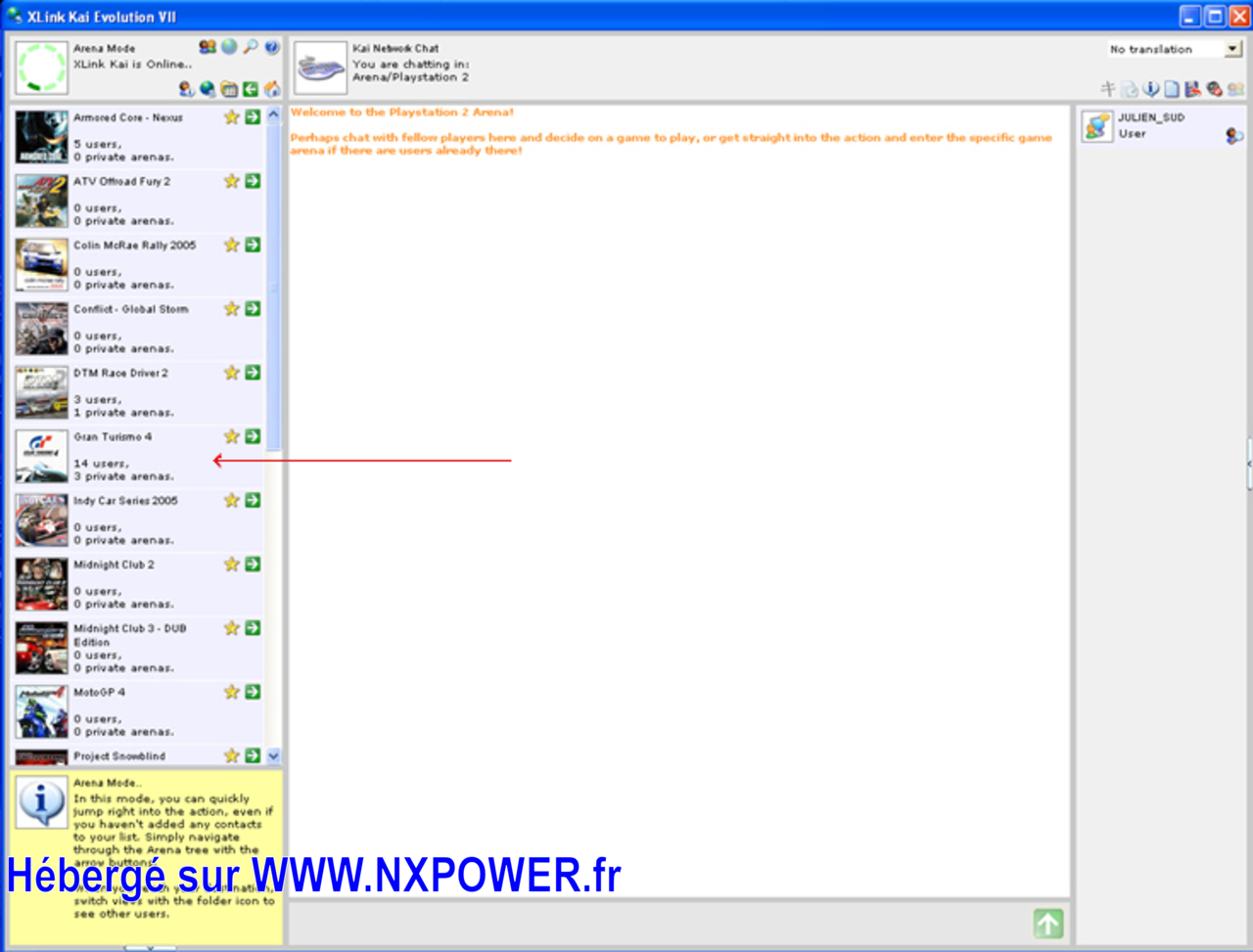1253x952 pixels.
Task: Enter Conflict - Global Storm arena green arrow
Action: pyautogui.click(x=254, y=309)
